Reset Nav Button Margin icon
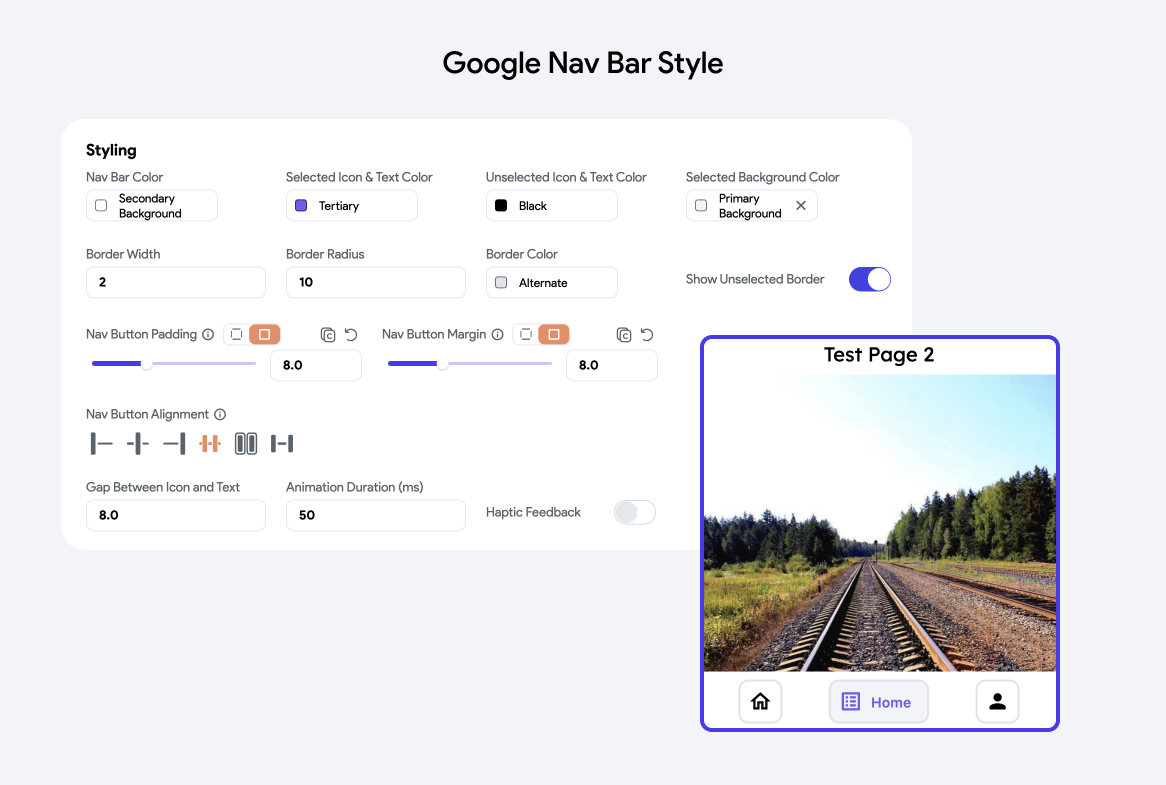This screenshot has height=785, width=1166. [647, 335]
